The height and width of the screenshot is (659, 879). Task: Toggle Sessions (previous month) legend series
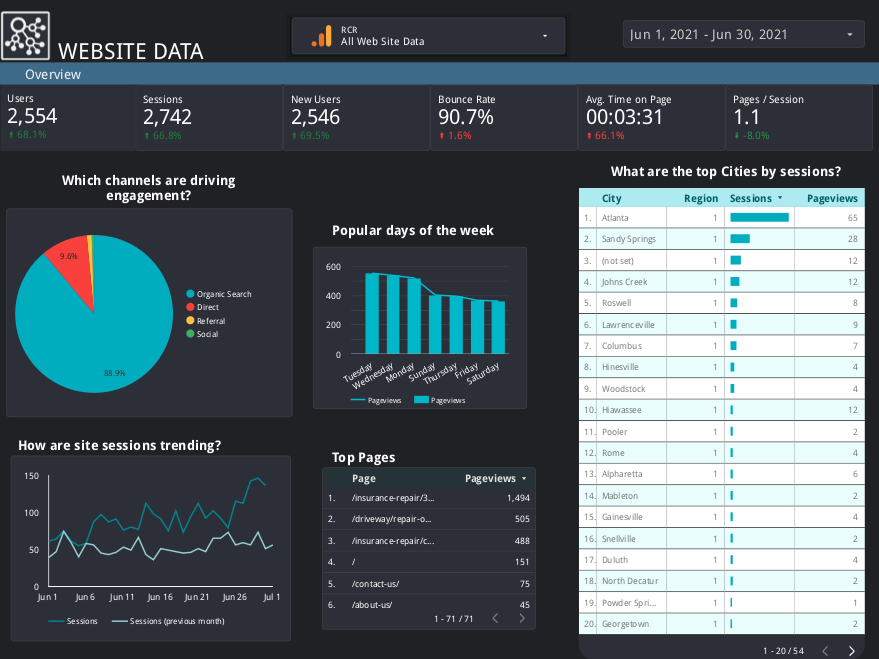pos(168,621)
